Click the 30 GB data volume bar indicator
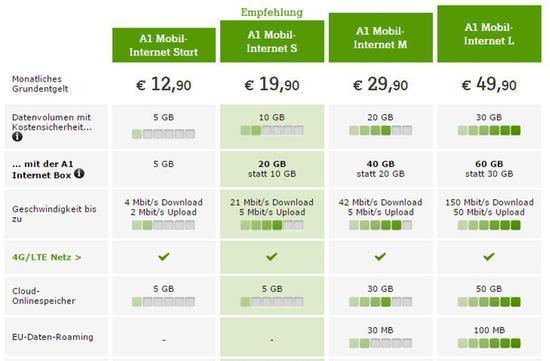Image resolution: width=550 pixels, height=361 pixels. point(489,131)
